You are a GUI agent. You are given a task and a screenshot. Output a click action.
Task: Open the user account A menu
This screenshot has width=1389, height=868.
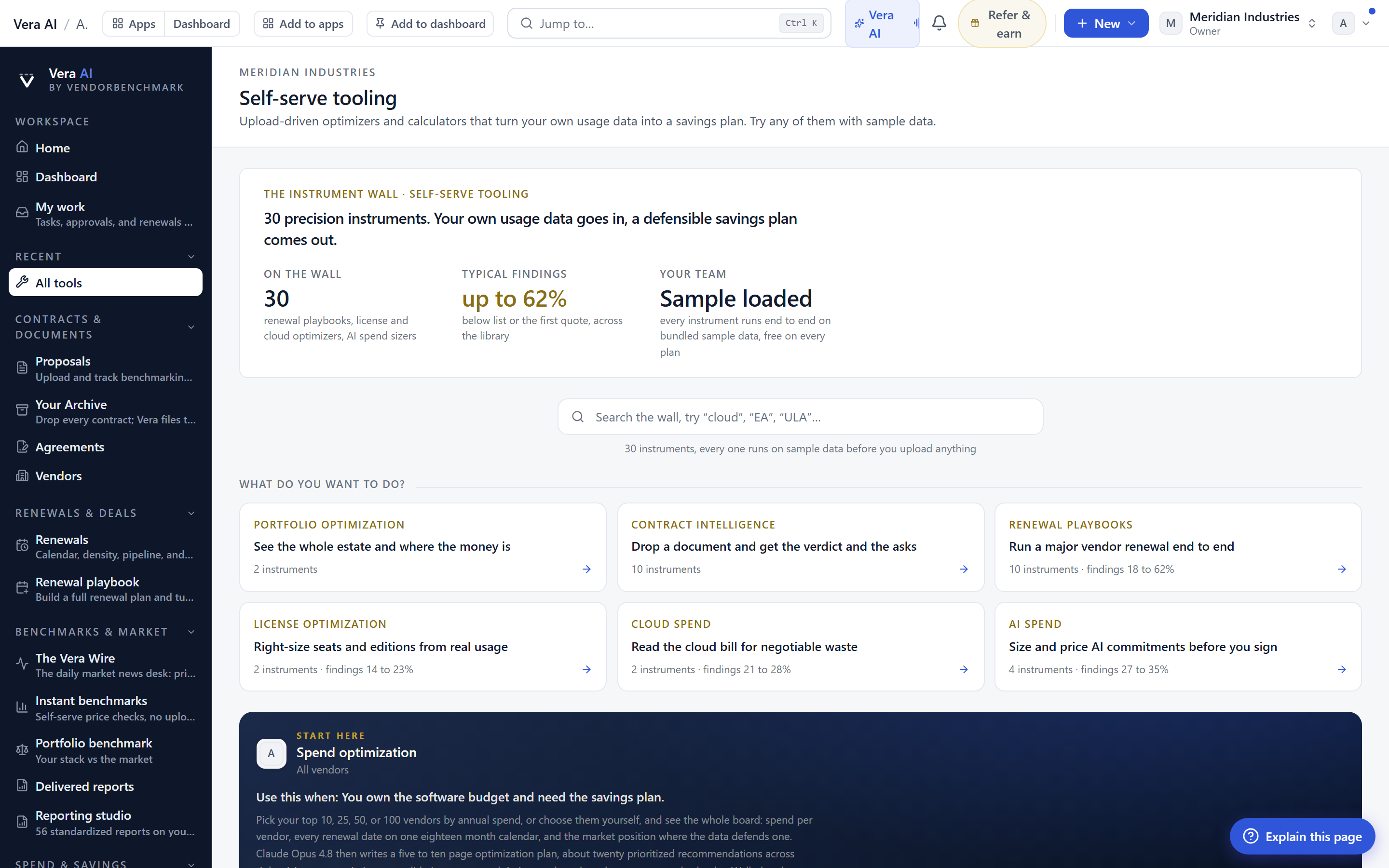[1351, 24]
